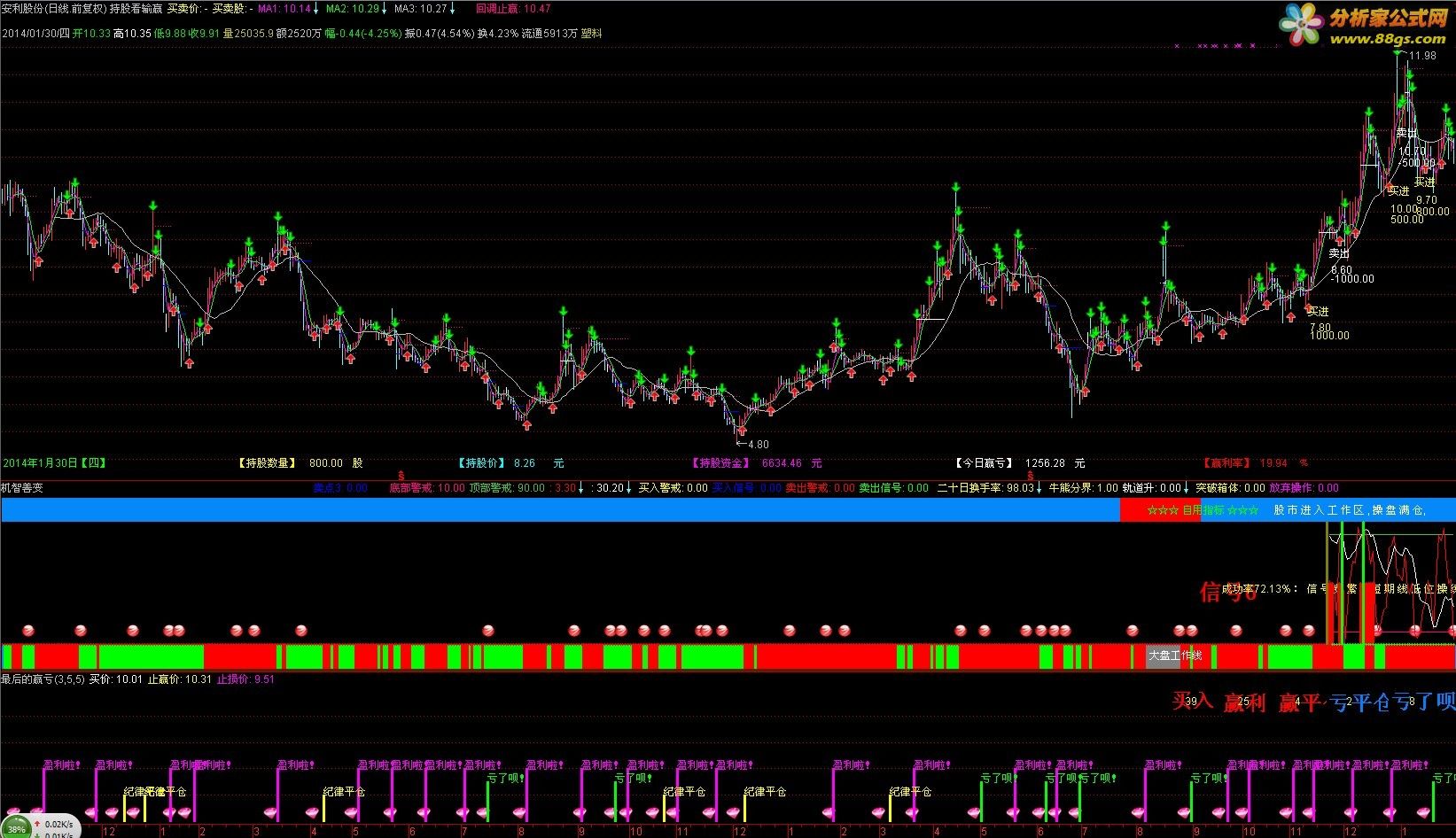Click the 买卖价 label in header
This screenshot has height=838, width=1456.
click(x=187, y=9)
